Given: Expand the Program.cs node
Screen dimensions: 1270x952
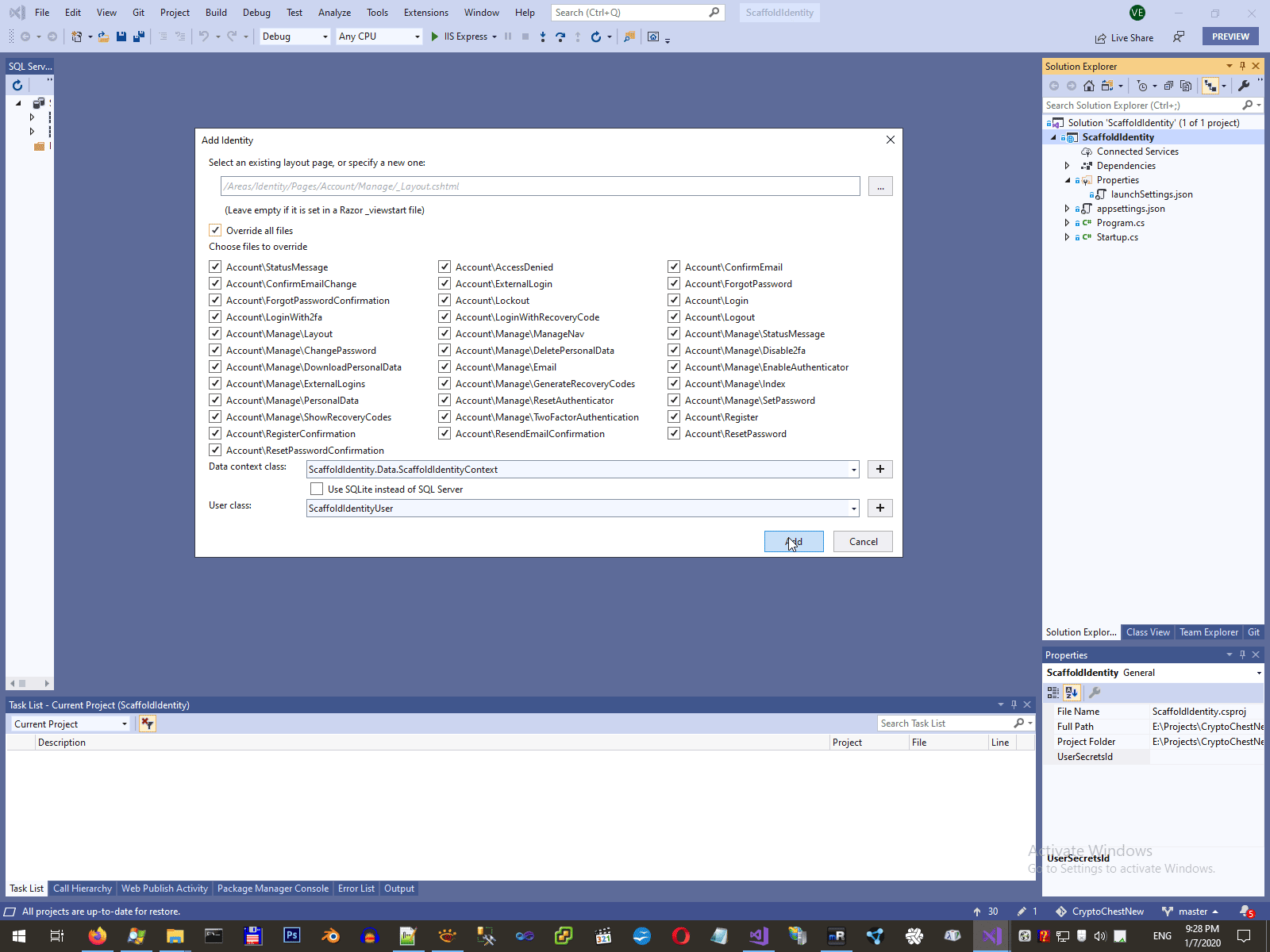Looking at the screenshot, I should click(x=1067, y=223).
